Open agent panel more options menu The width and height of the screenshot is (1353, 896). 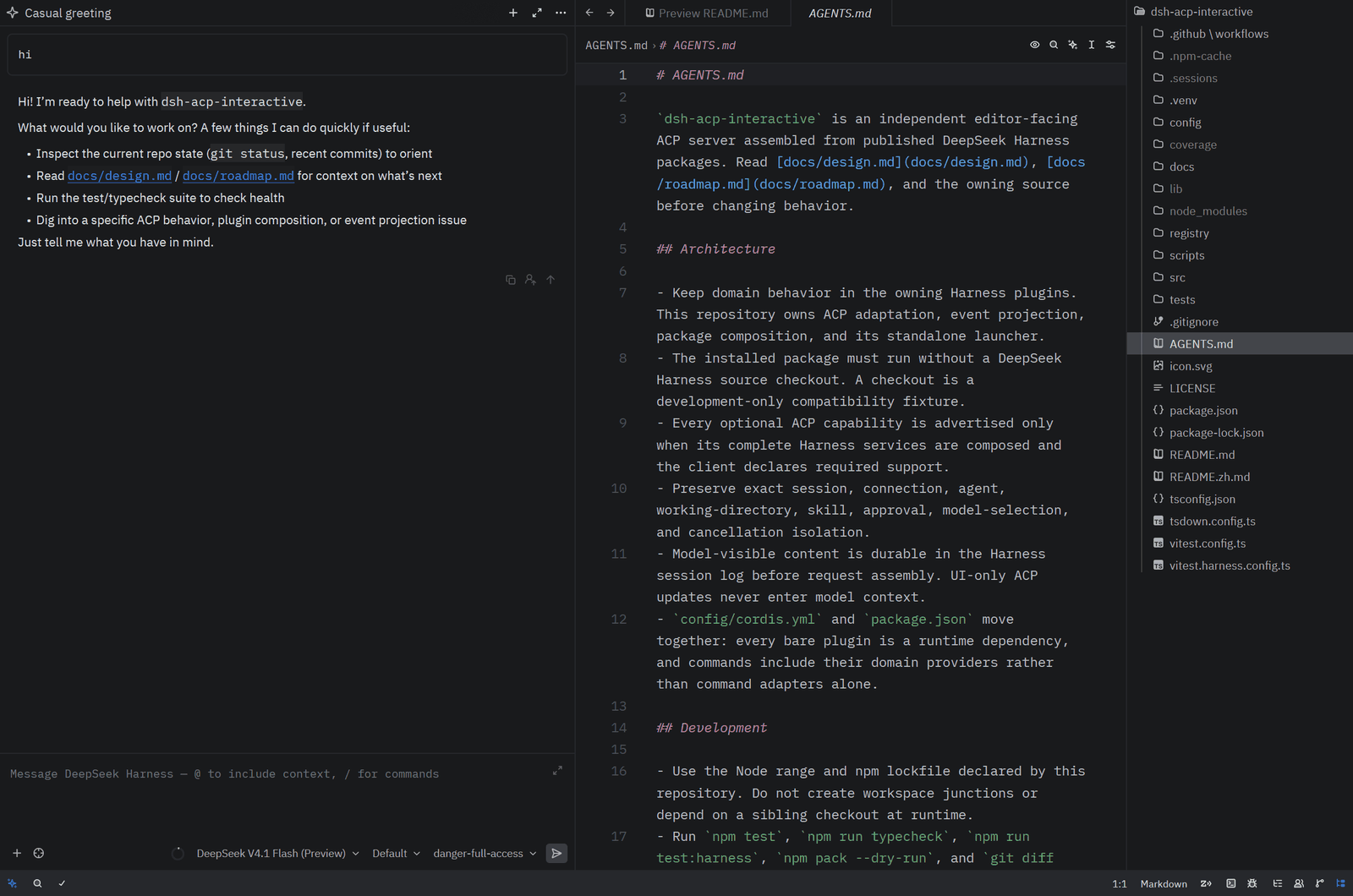pyautogui.click(x=561, y=13)
